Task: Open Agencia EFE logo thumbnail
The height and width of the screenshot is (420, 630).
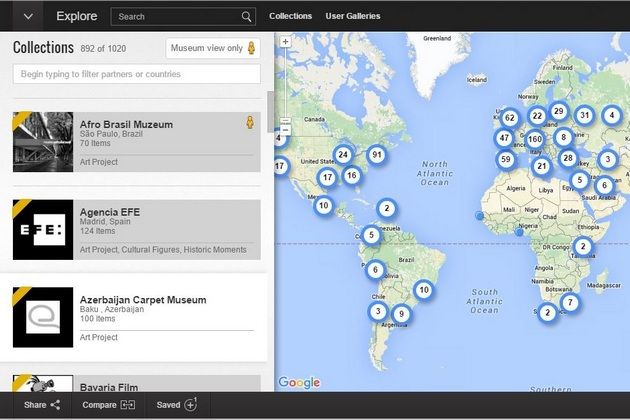Action: [43, 229]
